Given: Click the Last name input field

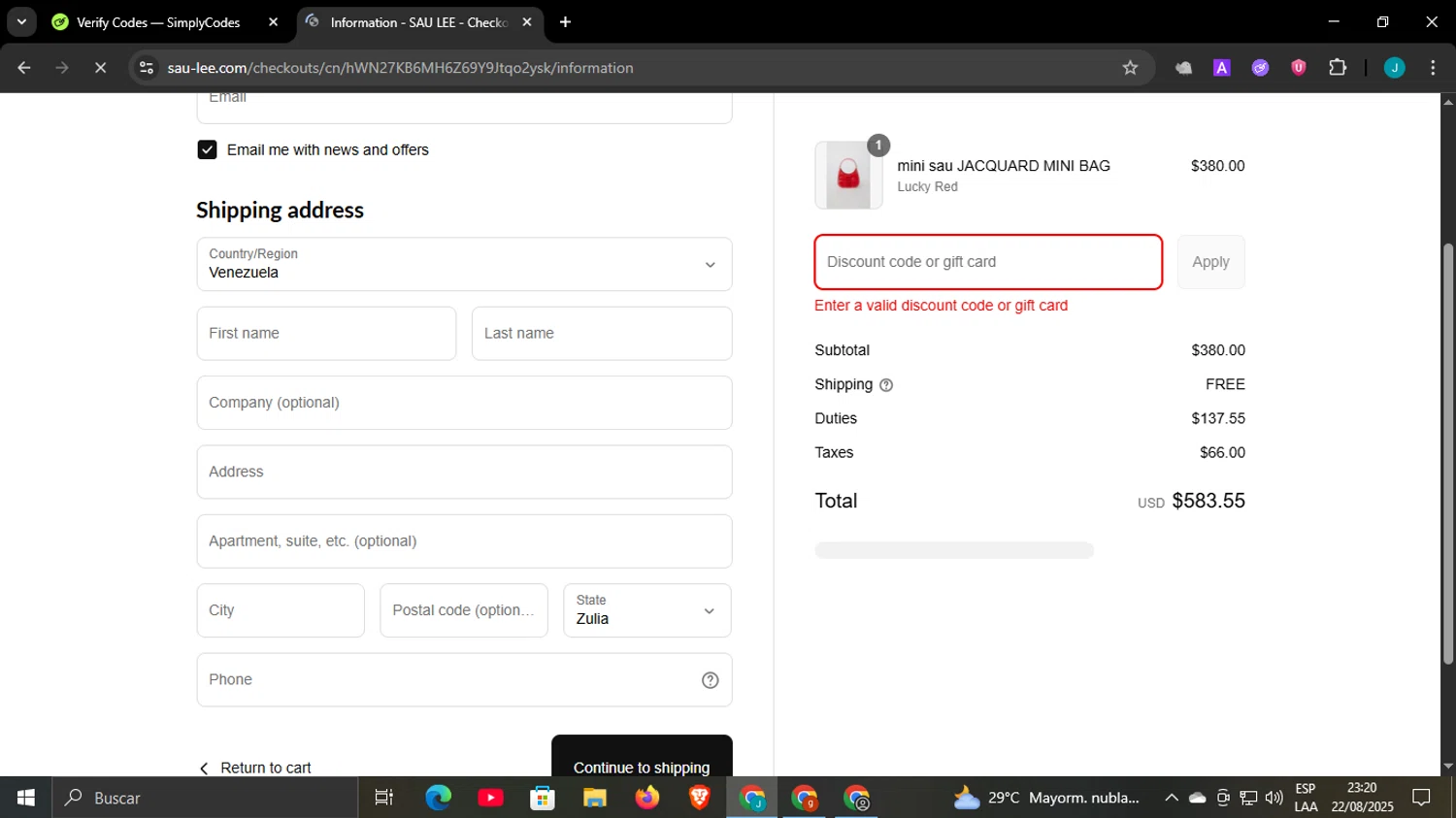Looking at the screenshot, I should [602, 334].
